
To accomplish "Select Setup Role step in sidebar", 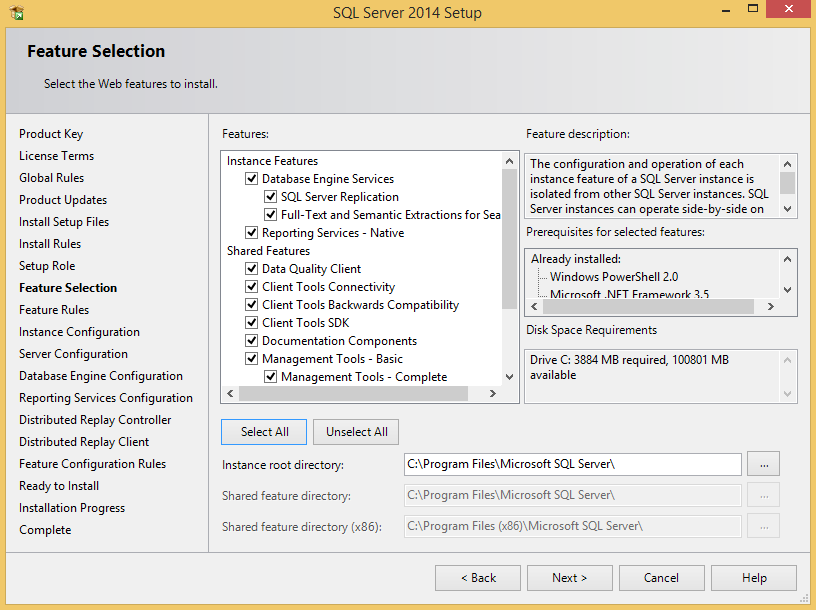I will pyautogui.click(x=47, y=266).
